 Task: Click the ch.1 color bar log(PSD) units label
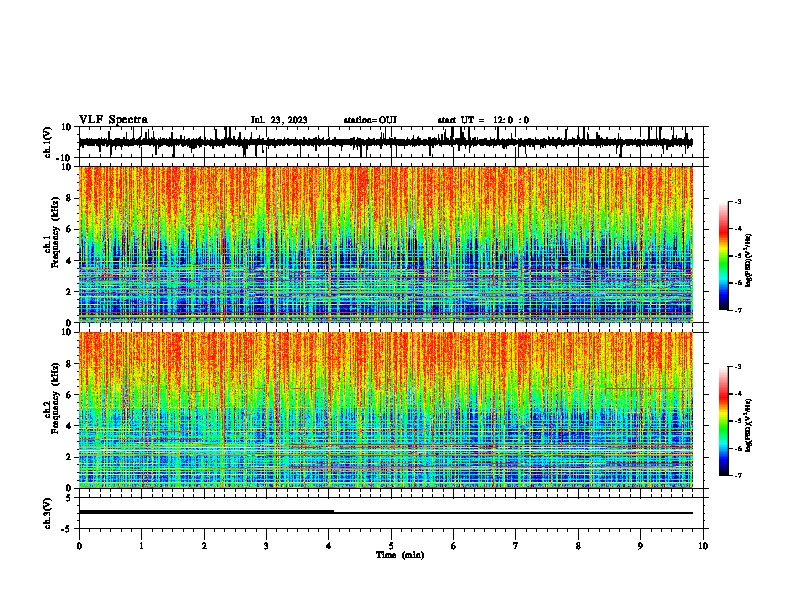point(748,261)
